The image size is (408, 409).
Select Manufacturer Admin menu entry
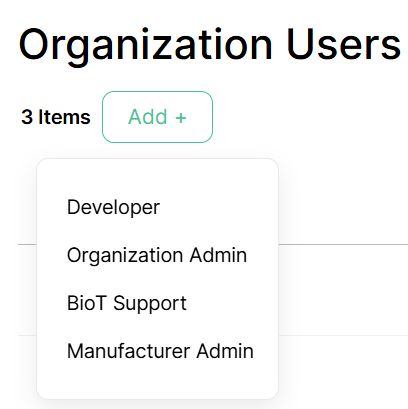click(160, 351)
